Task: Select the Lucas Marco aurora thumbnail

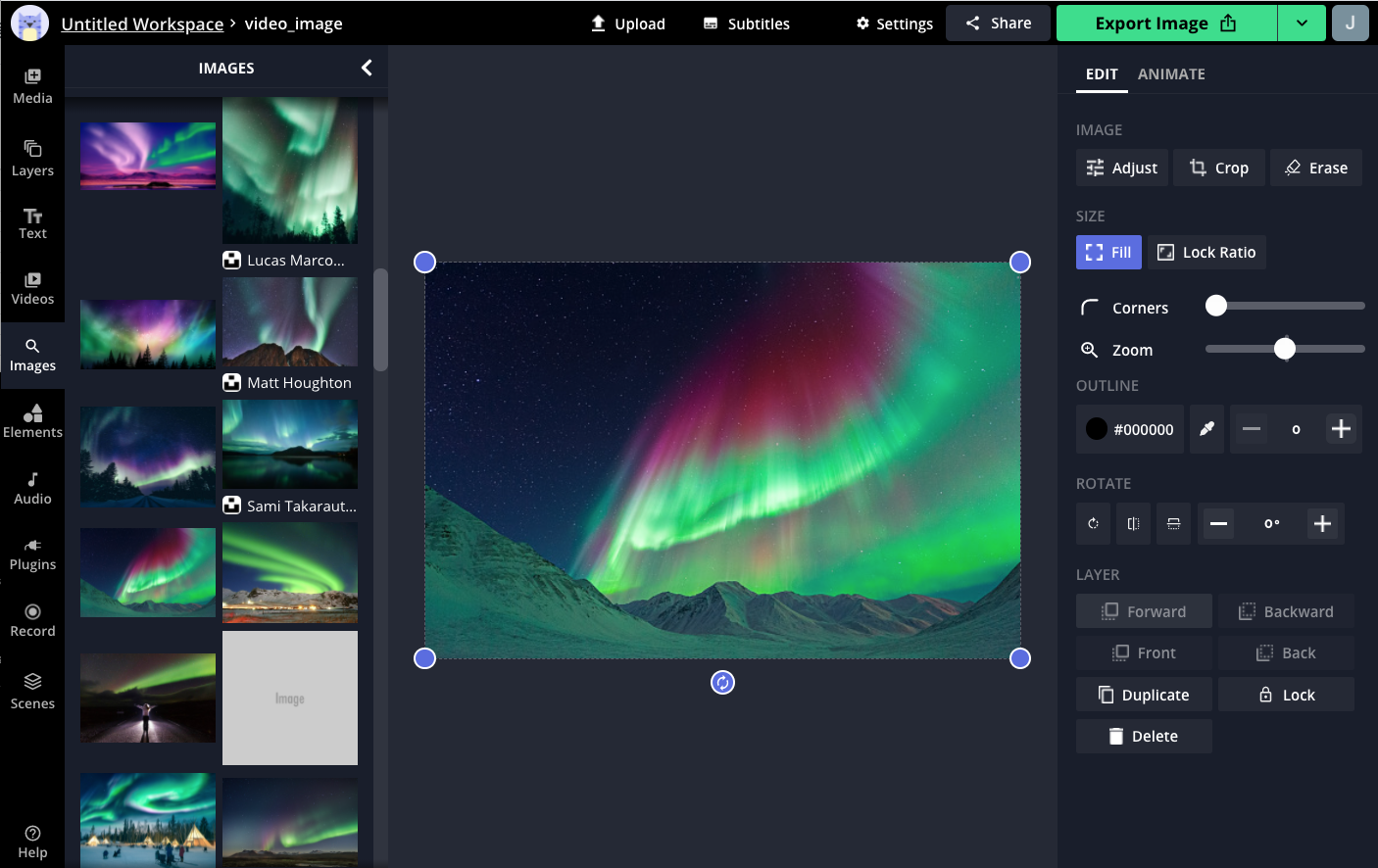Action: [x=290, y=170]
